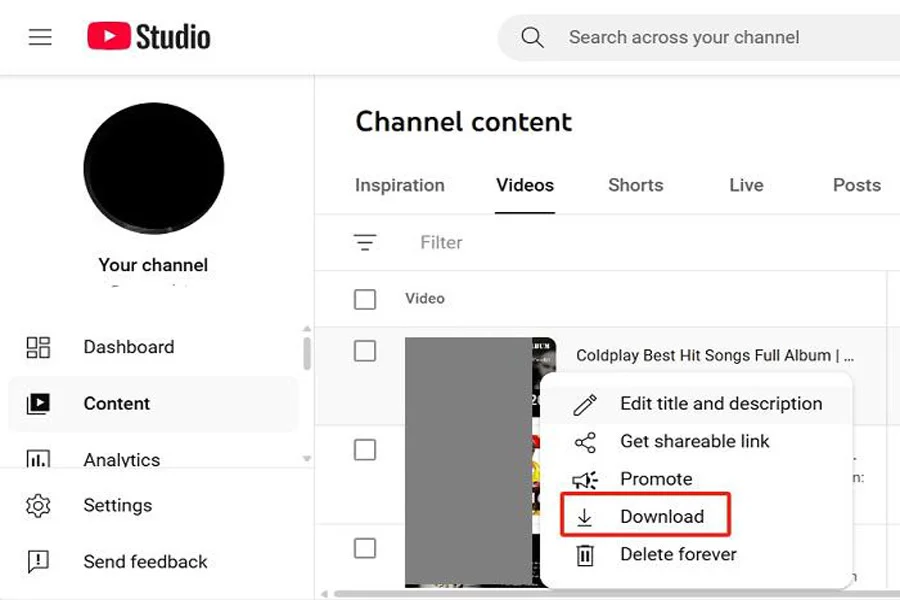Click the YouTube Studio logo

coord(149,37)
